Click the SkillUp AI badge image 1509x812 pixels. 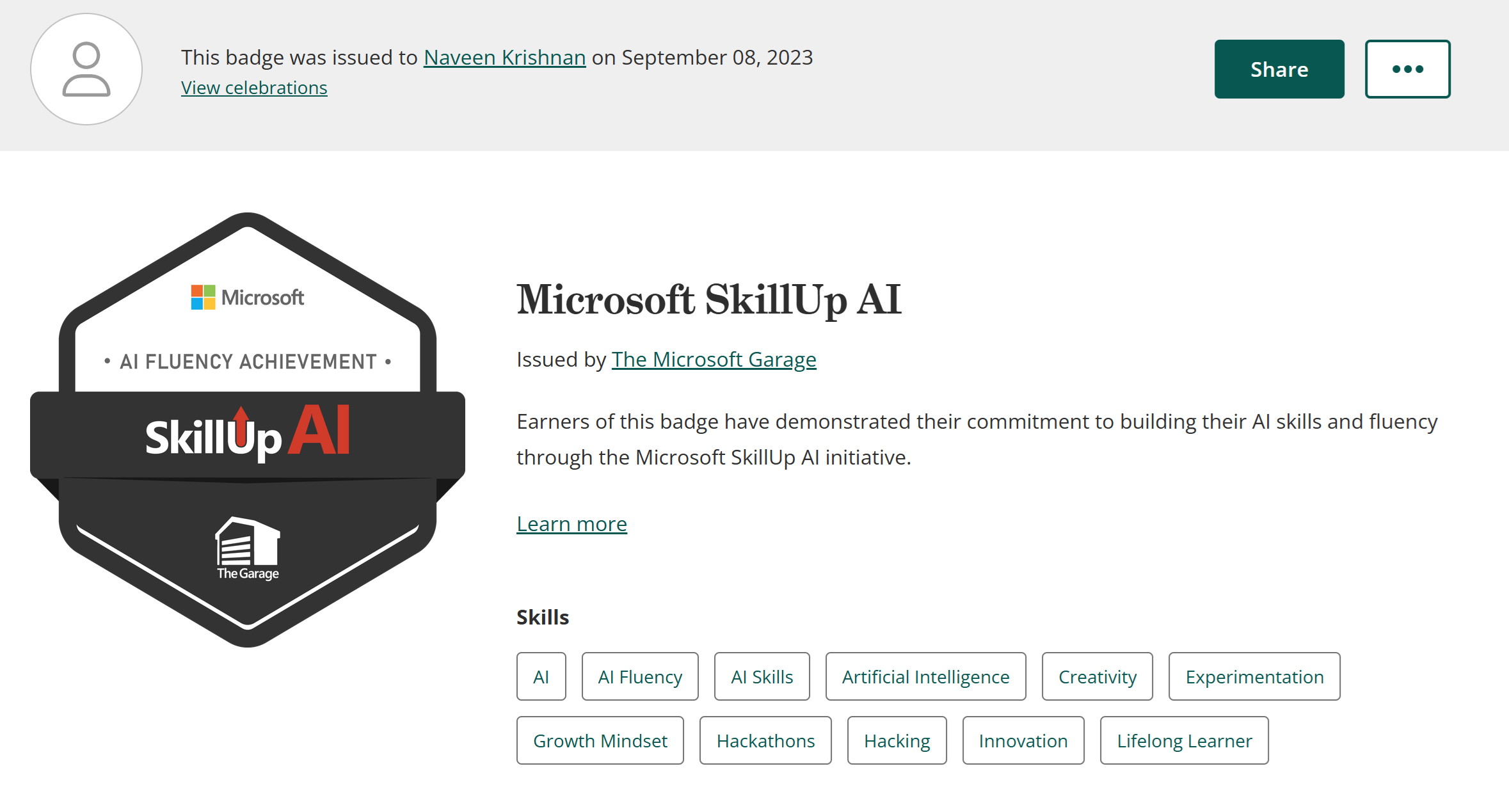248,430
